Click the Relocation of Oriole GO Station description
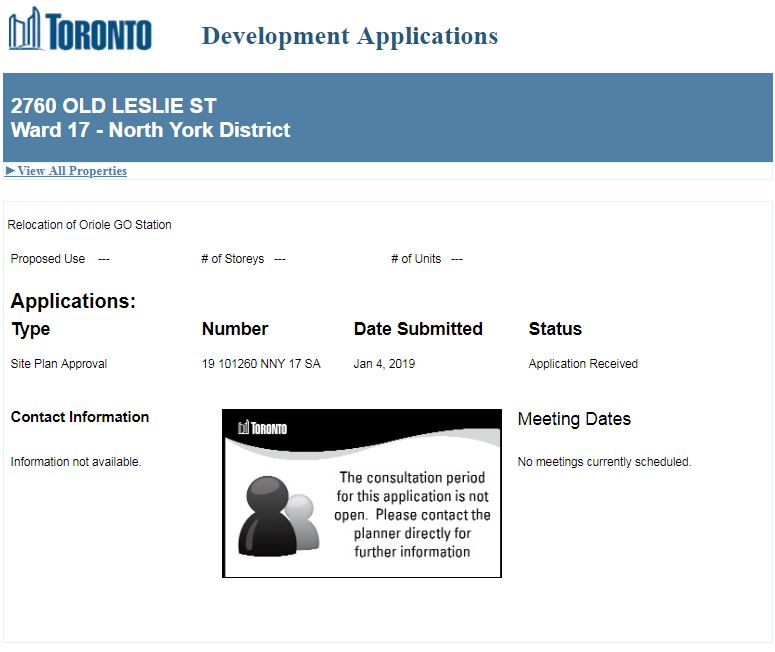This screenshot has width=775, height=652. pos(90,225)
